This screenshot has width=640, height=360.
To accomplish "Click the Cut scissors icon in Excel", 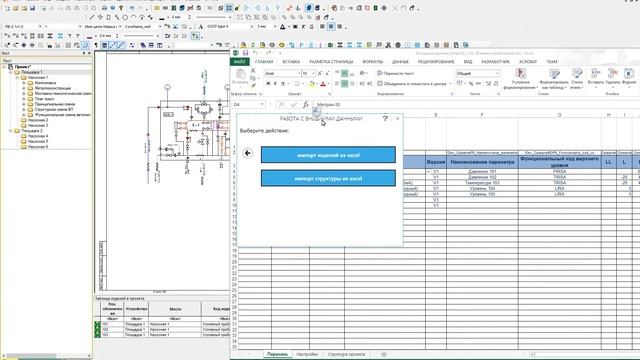I will (253, 70).
